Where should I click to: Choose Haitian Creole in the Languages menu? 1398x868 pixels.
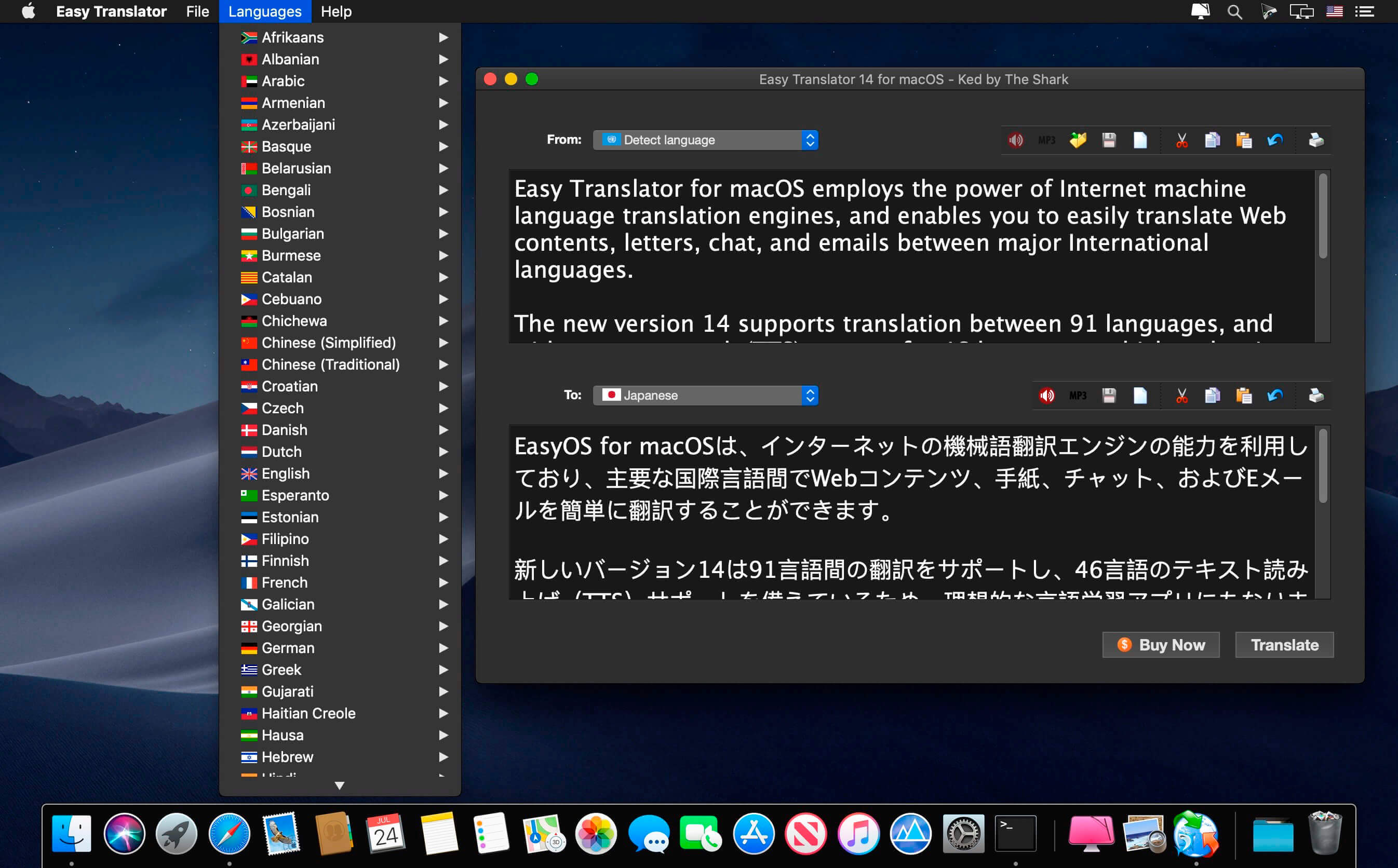[340, 714]
